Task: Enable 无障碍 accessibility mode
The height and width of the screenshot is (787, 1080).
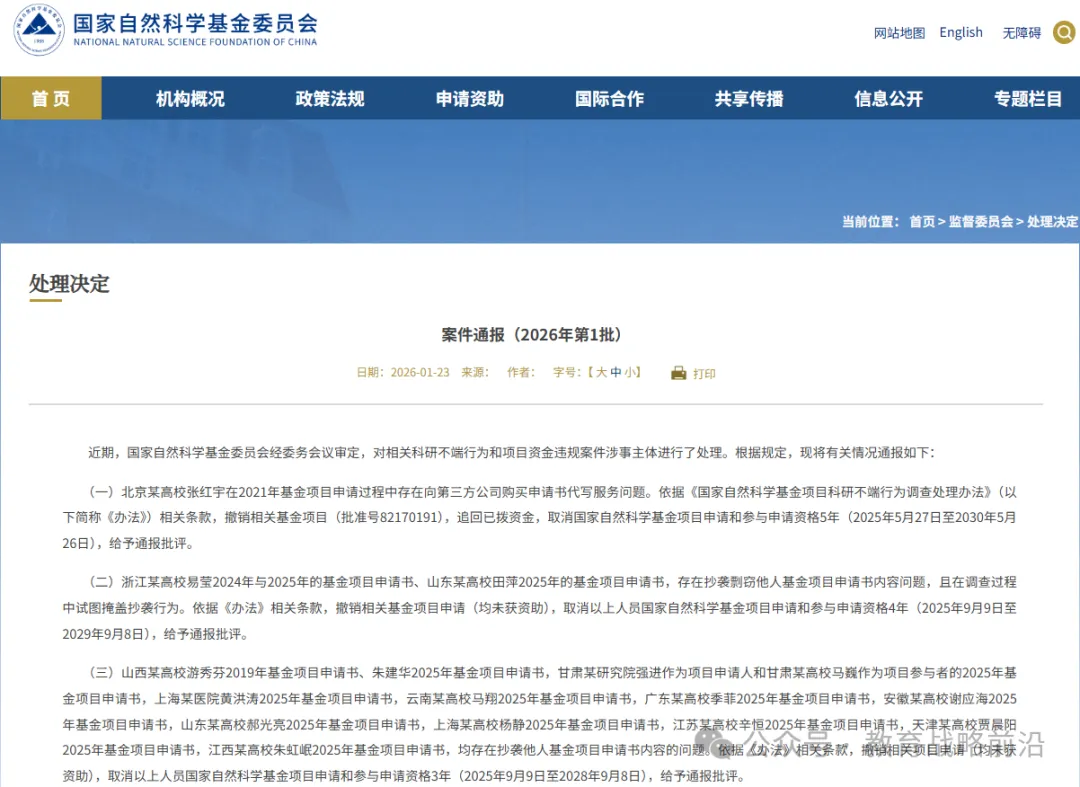Action: [x=1021, y=33]
